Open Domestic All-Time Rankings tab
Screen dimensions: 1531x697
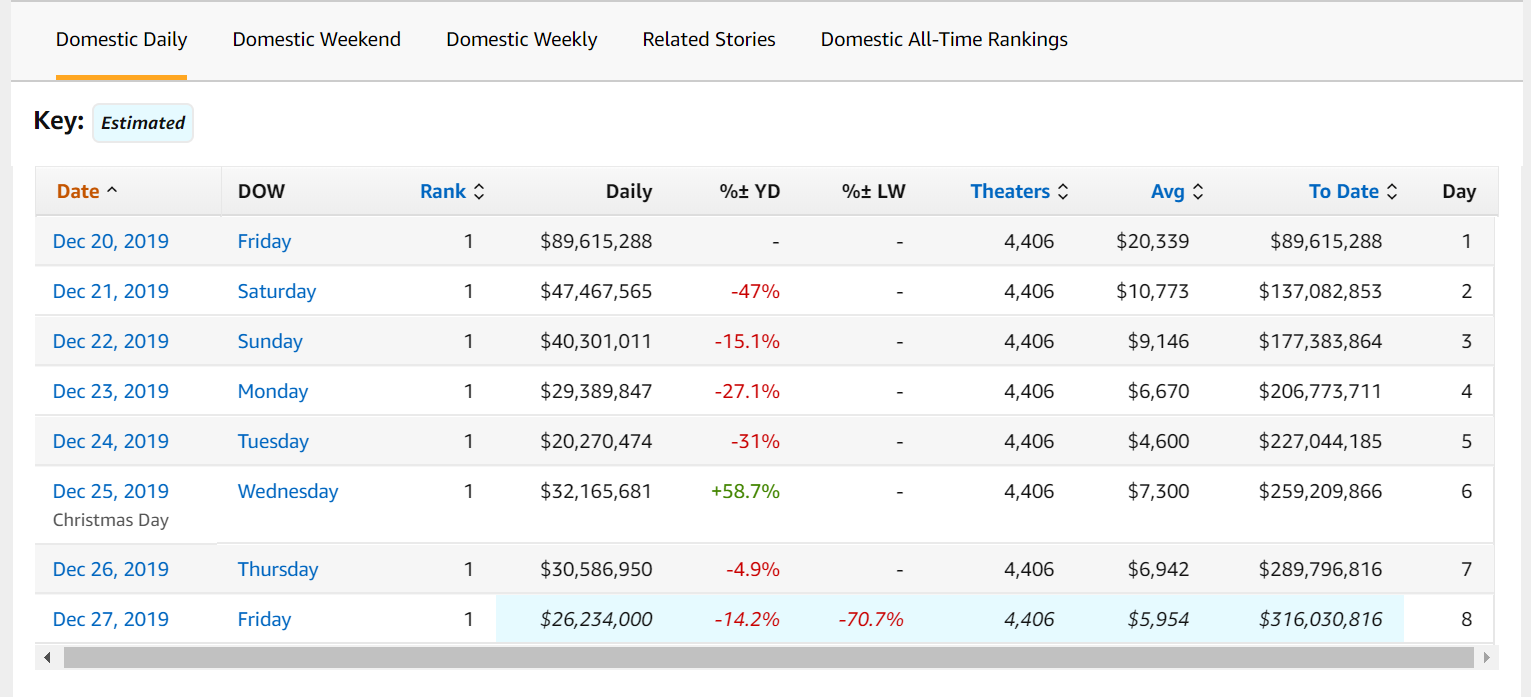pyautogui.click(x=944, y=40)
